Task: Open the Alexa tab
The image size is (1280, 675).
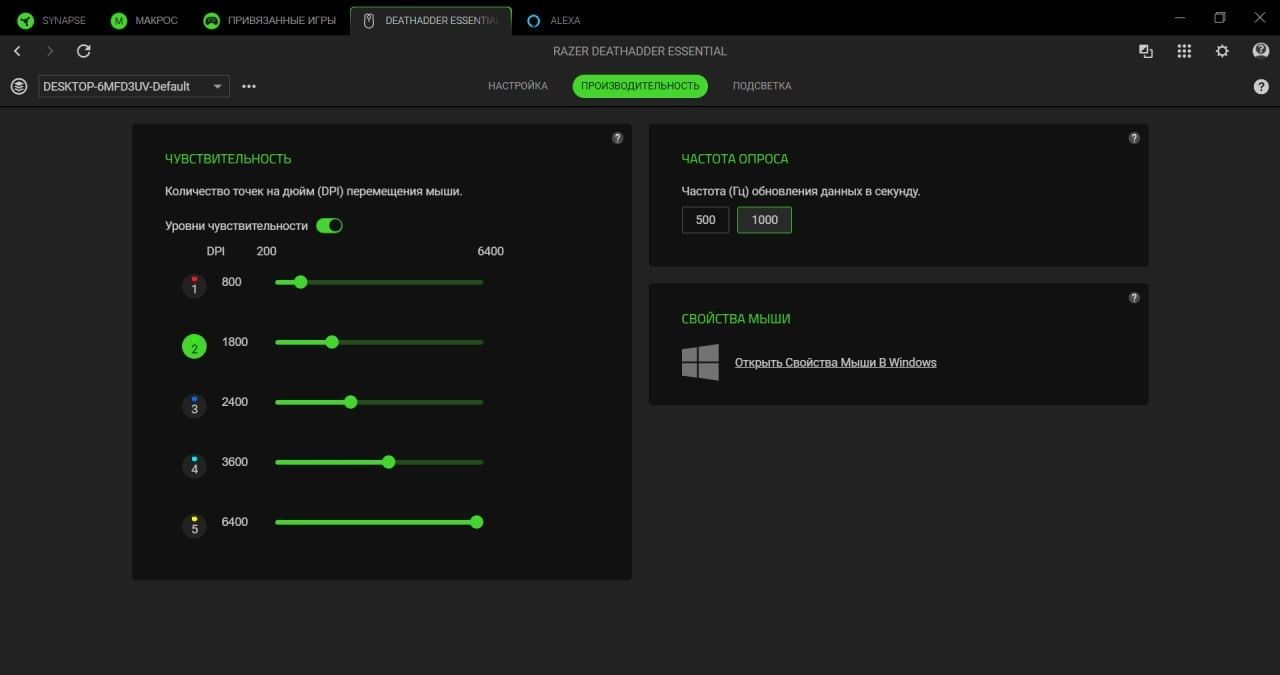Action: click(553, 20)
